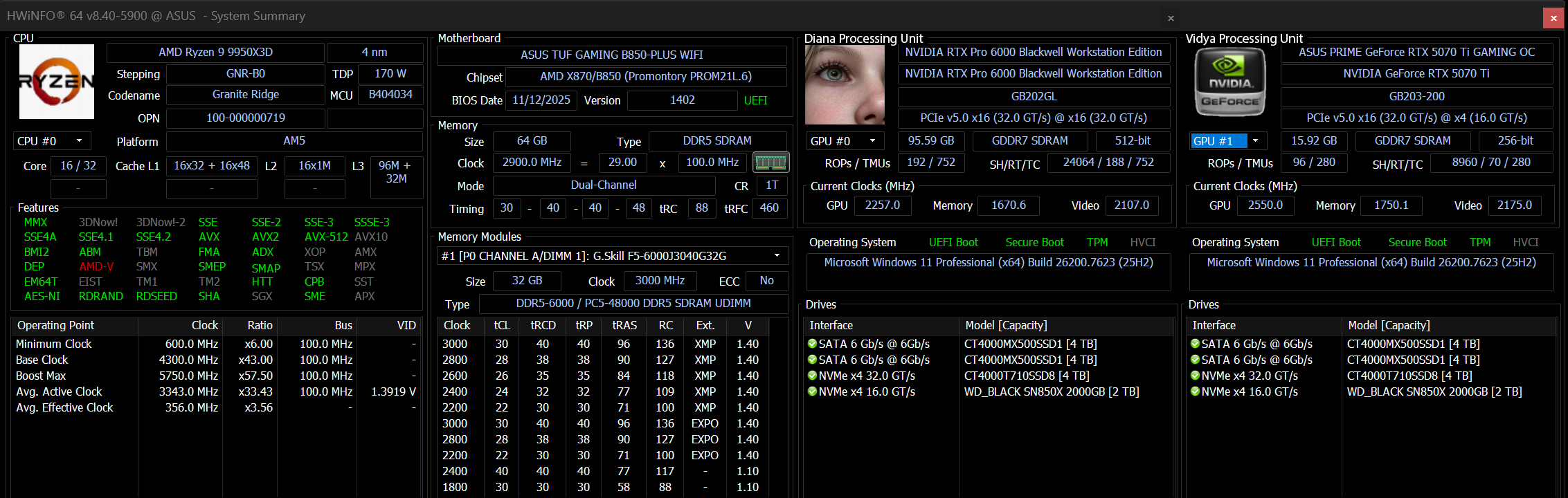The image size is (1568, 498).
Task: Click the Secure Boot label under Diana unit
Action: pos(1034,243)
